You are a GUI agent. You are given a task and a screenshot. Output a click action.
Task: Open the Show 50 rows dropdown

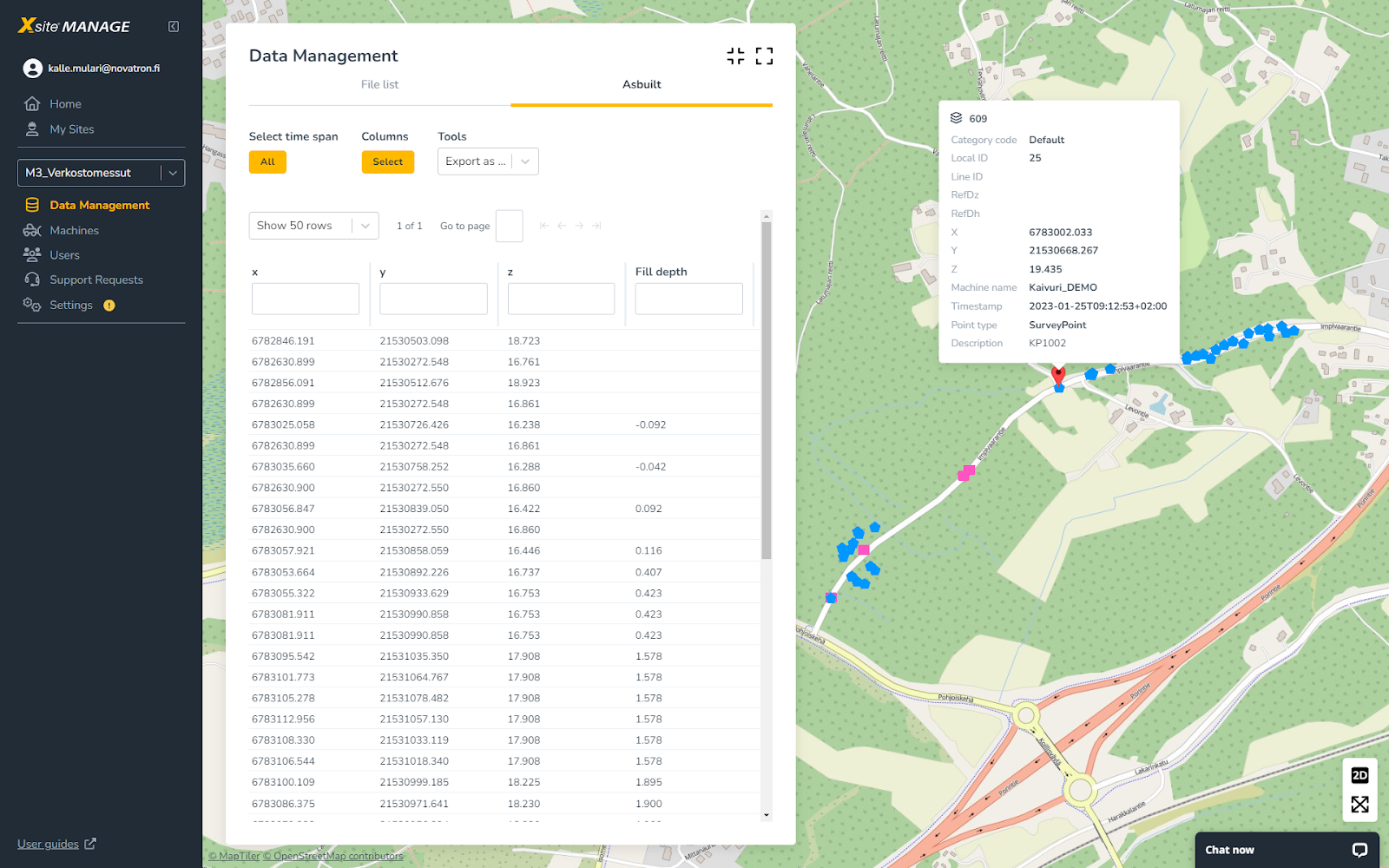click(x=313, y=226)
